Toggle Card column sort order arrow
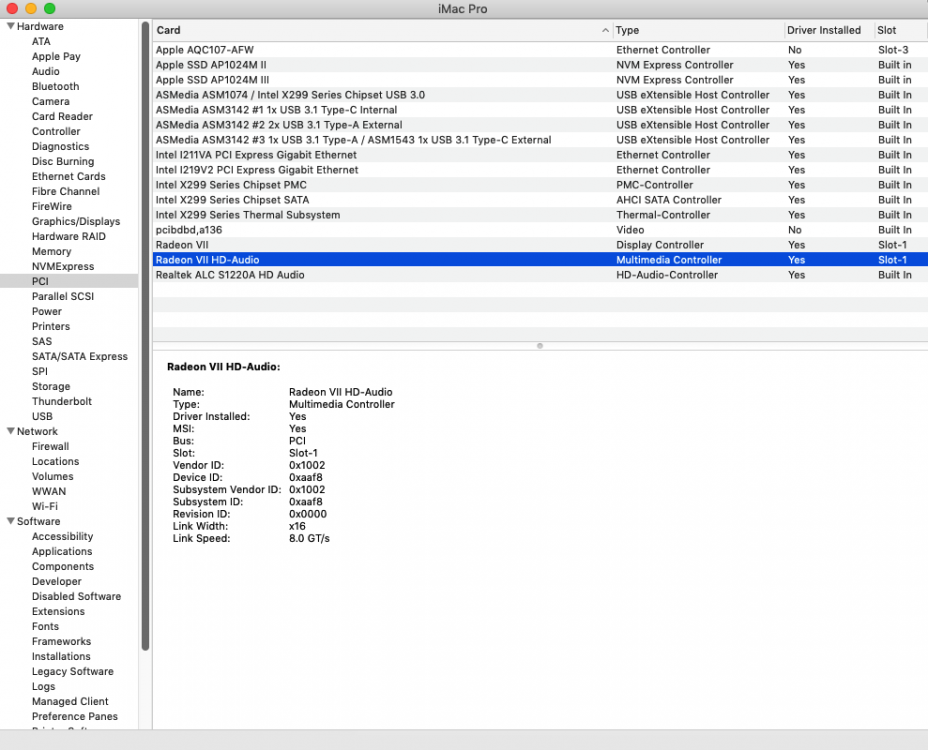 click(x=605, y=30)
